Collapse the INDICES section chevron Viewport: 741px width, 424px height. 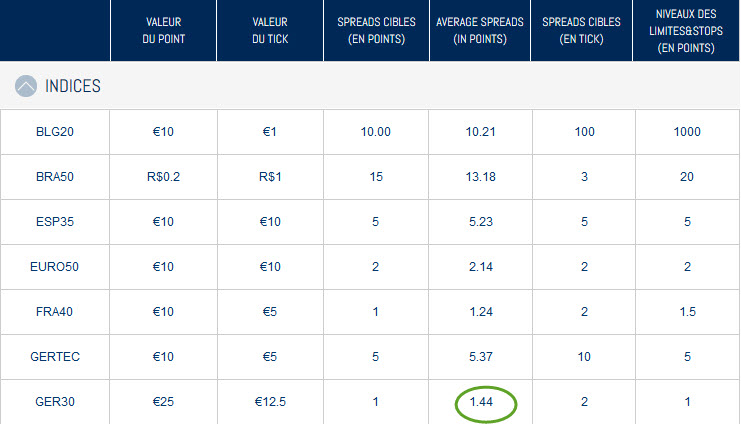[x=27, y=87]
